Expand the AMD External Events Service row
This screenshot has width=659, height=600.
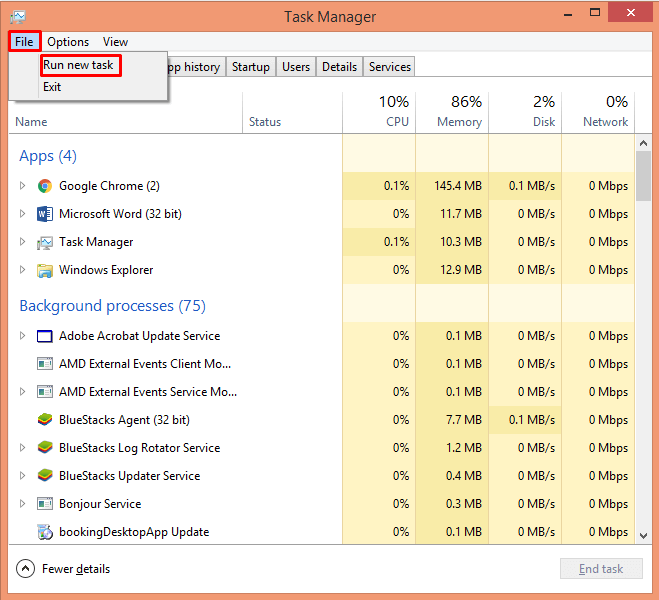(x=23, y=392)
